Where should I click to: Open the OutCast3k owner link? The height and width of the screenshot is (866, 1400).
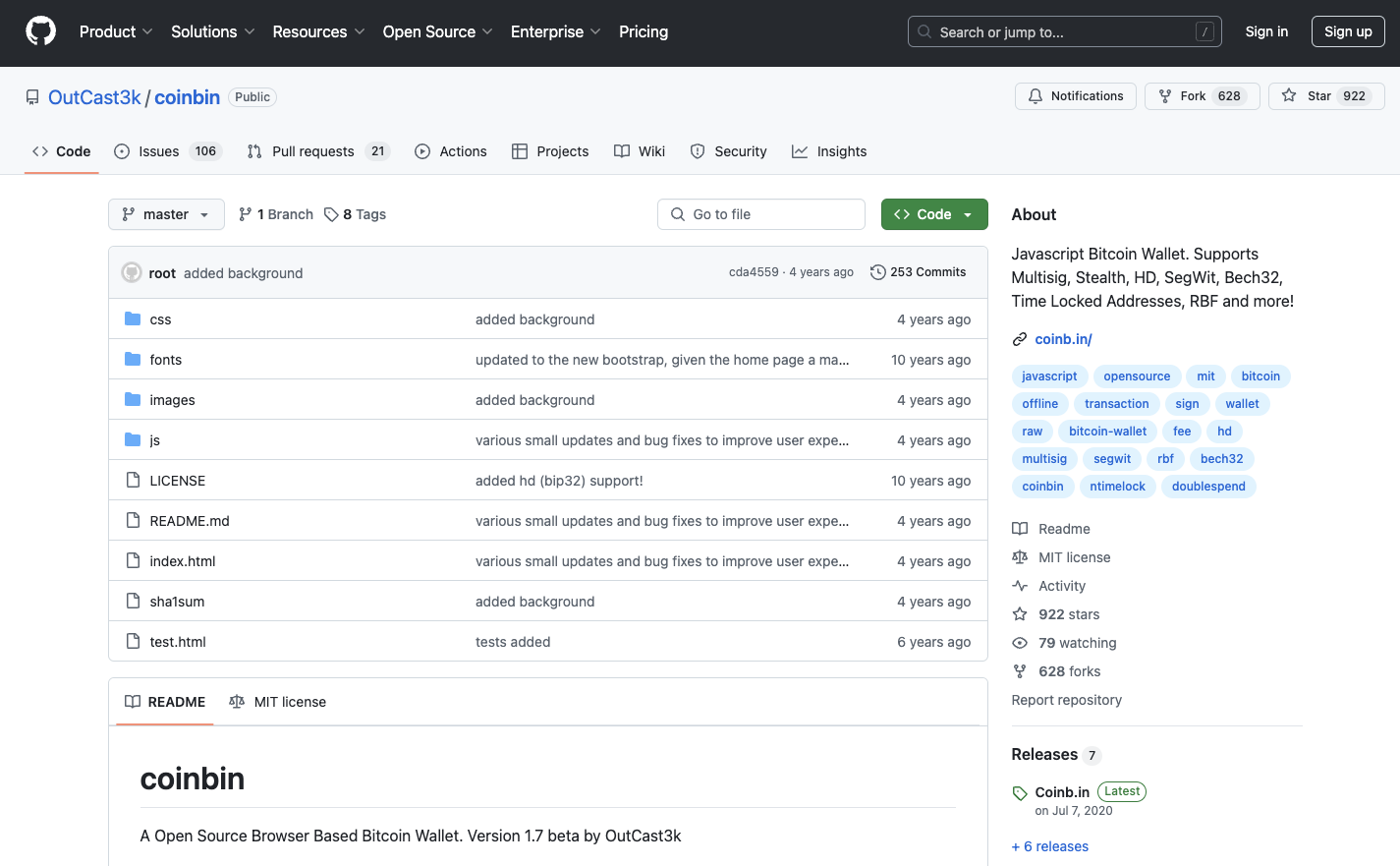click(x=94, y=97)
